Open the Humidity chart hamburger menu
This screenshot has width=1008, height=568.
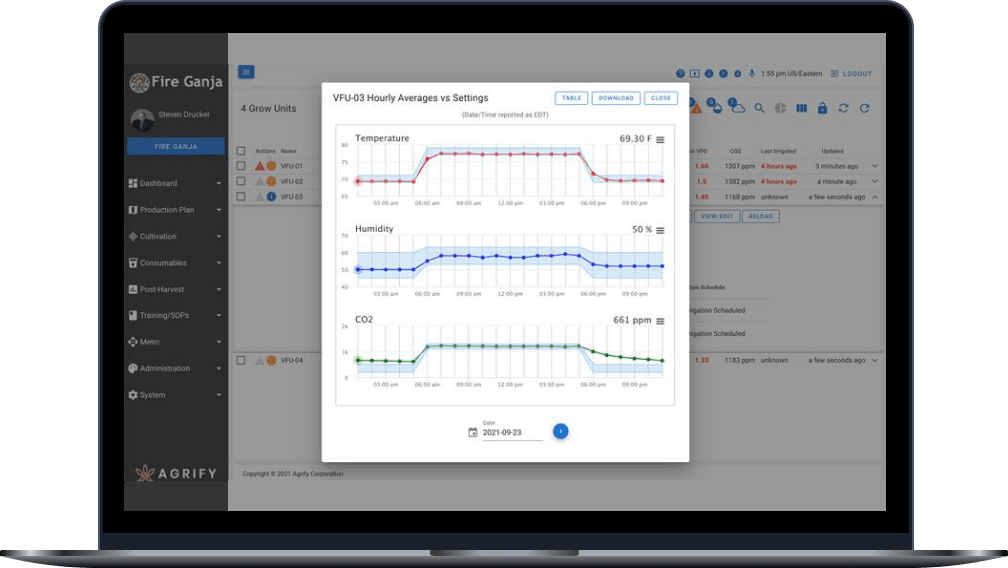point(660,230)
